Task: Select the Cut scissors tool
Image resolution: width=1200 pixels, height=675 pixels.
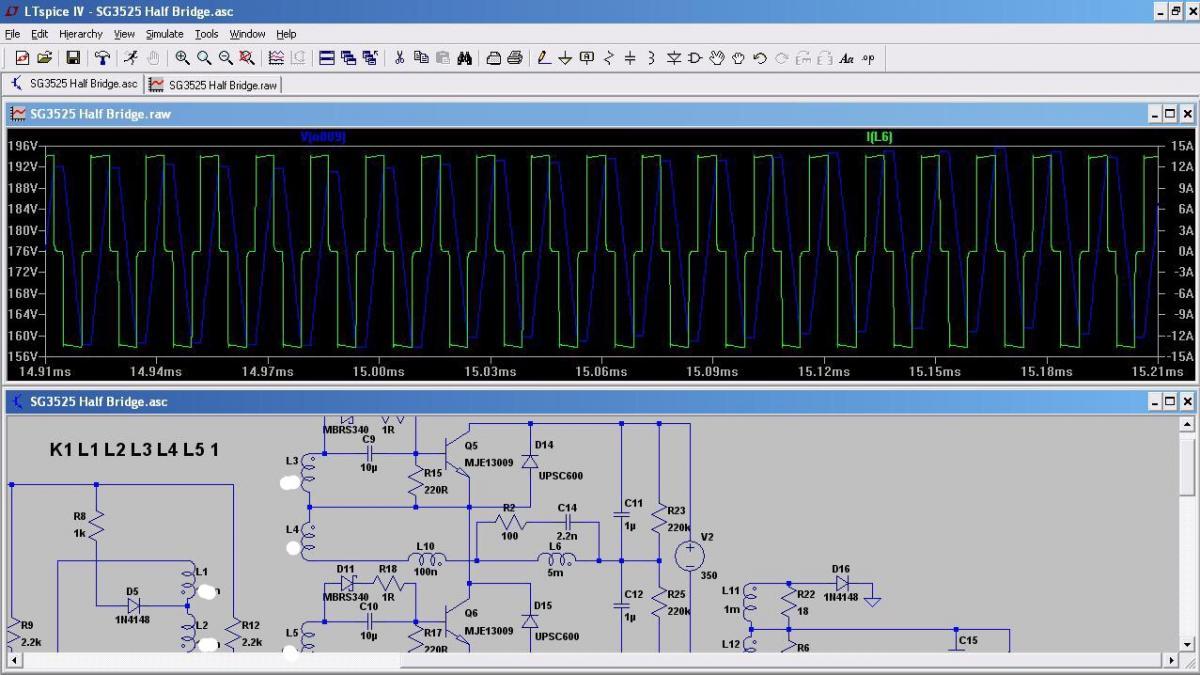Action: tap(399, 58)
